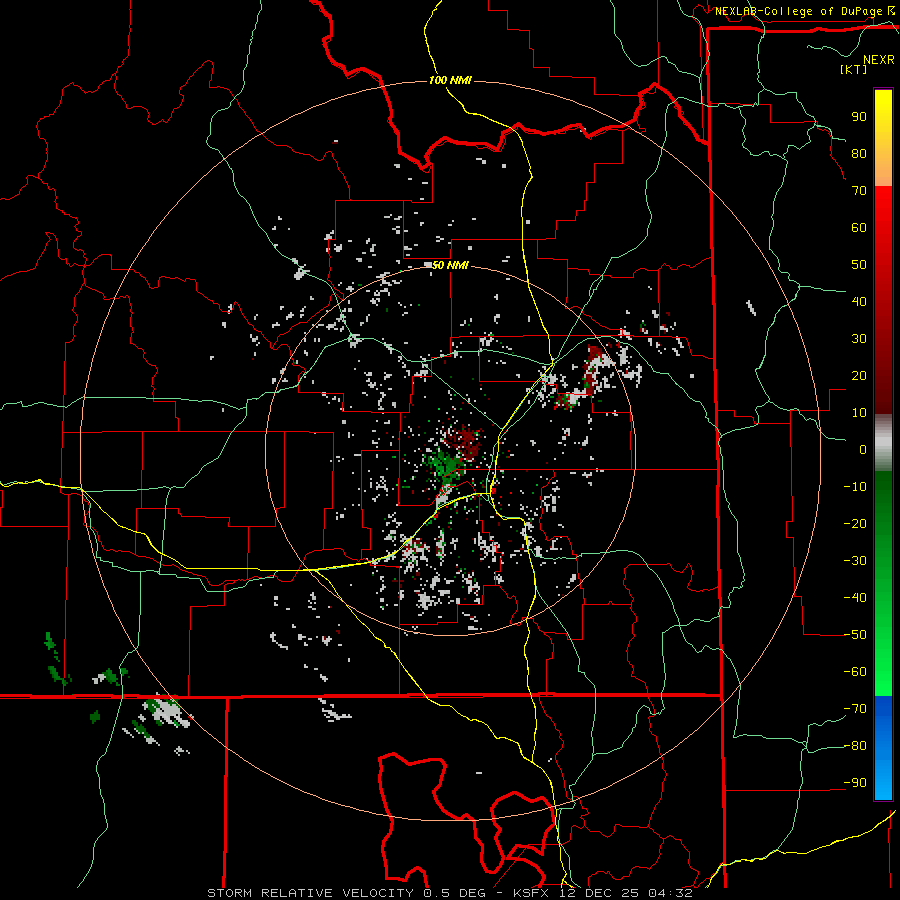Click the -30 scale value

tap(855, 561)
